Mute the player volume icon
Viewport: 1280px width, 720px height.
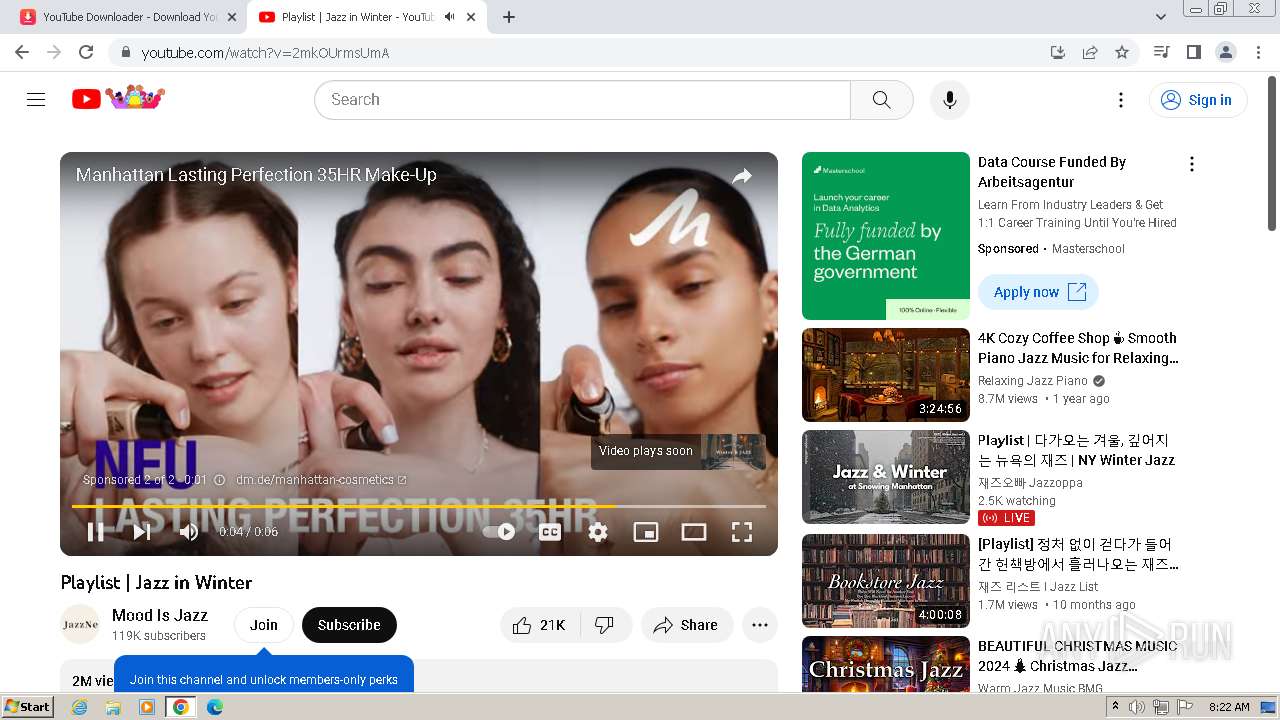click(x=189, y=532)
